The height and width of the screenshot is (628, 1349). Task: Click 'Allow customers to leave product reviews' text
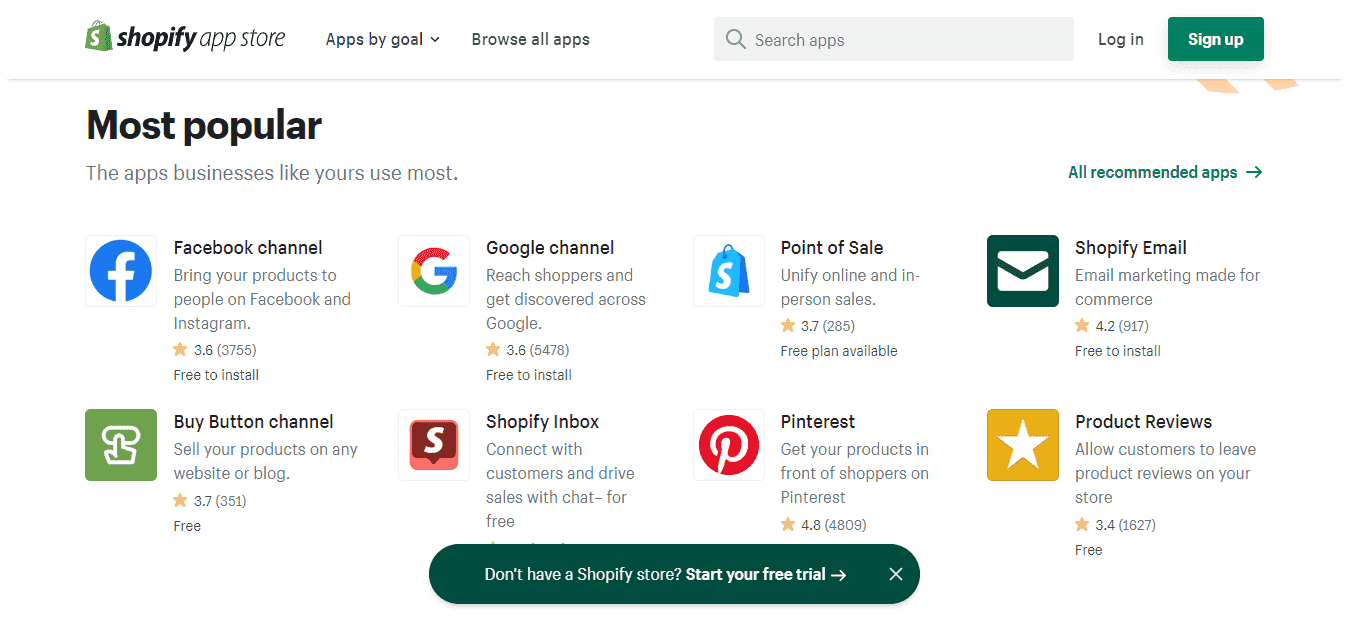(1165, 473)
